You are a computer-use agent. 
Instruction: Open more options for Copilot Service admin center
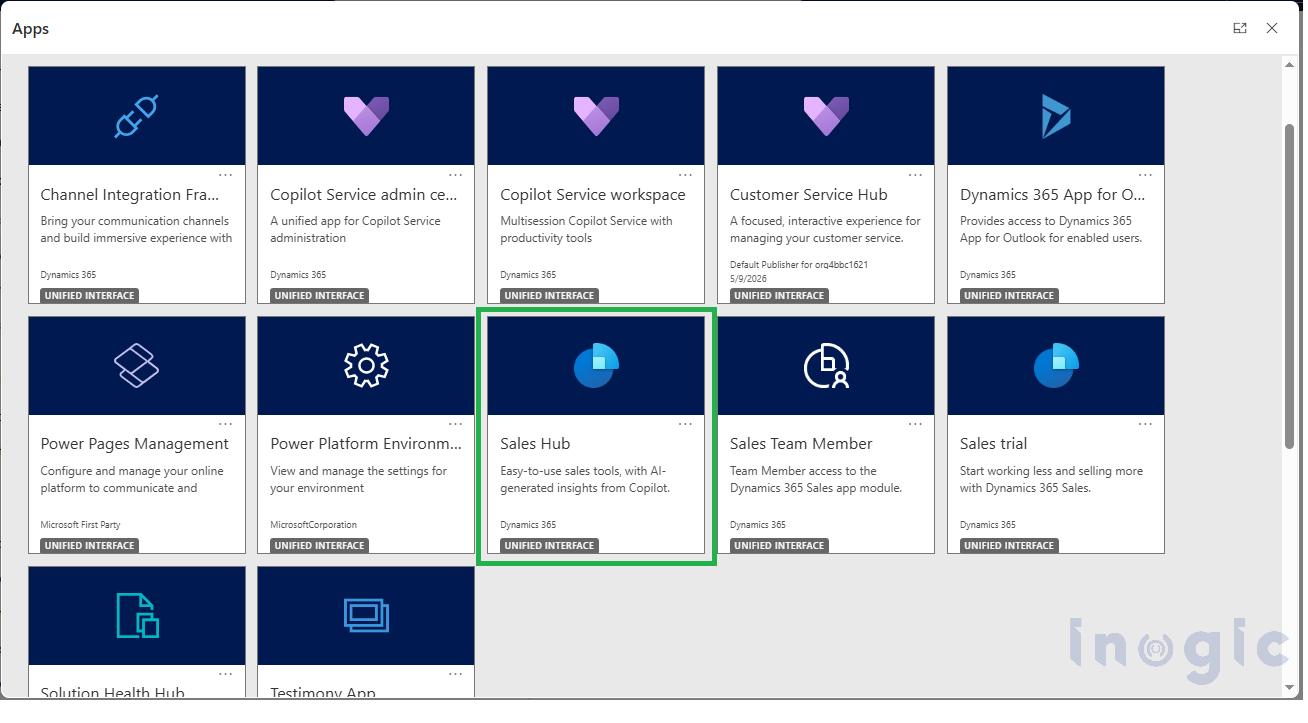455,175
